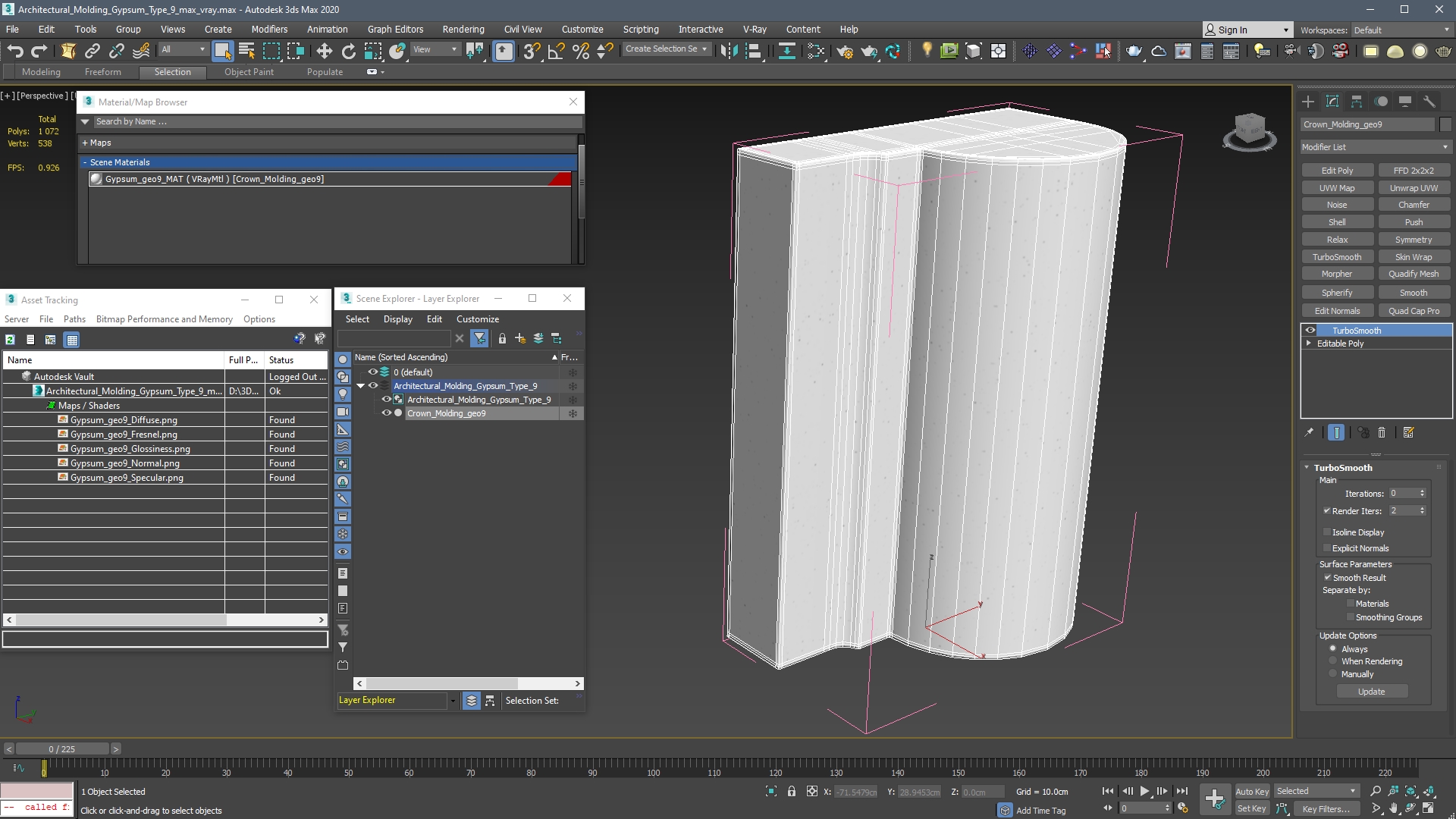Select the Manually update option
Image resolution: width=1456 pixels, height=819 pixels.
(x=1332, y=674)
